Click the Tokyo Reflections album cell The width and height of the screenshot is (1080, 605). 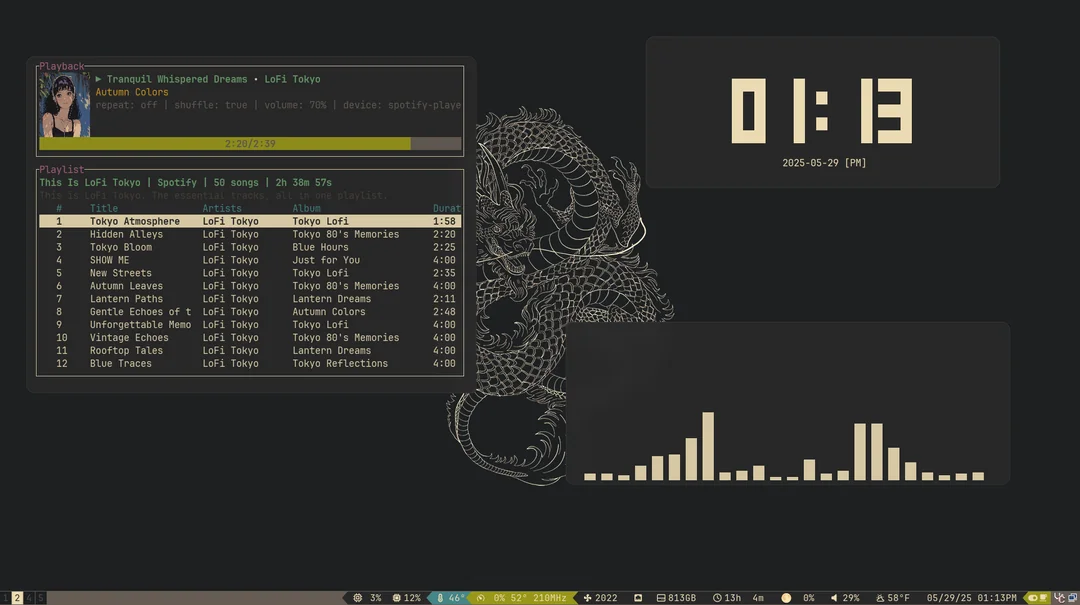340,364
